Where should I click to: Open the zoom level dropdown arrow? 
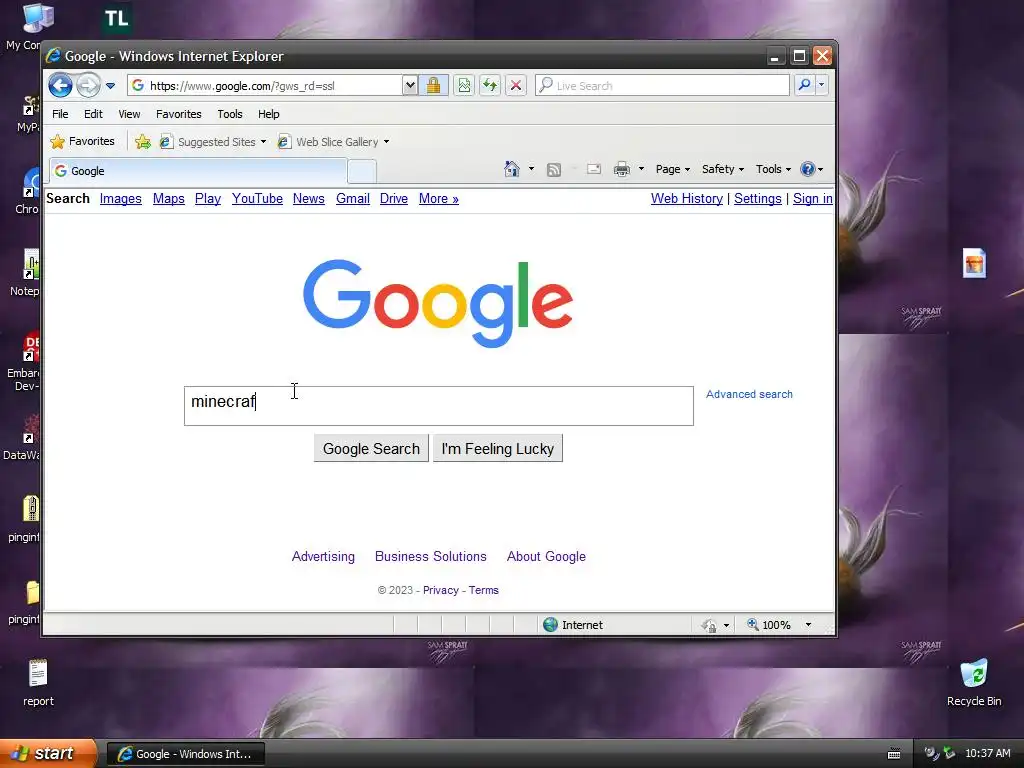pos(808,625)
